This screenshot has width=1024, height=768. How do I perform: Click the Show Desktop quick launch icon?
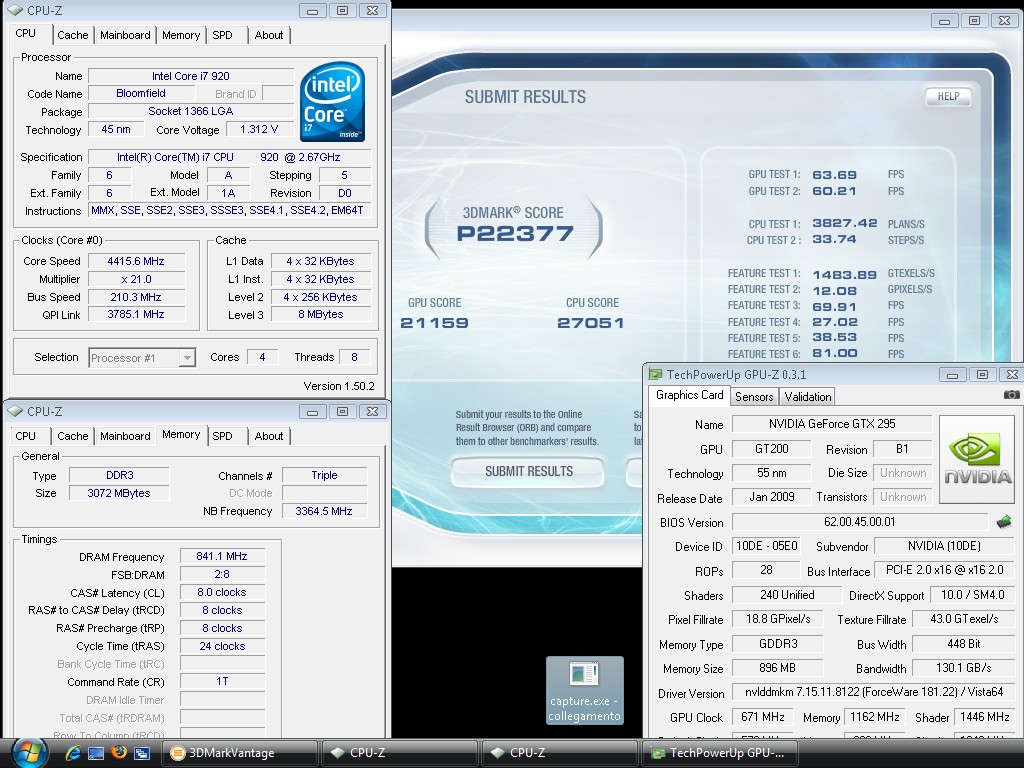pos(96,753)
